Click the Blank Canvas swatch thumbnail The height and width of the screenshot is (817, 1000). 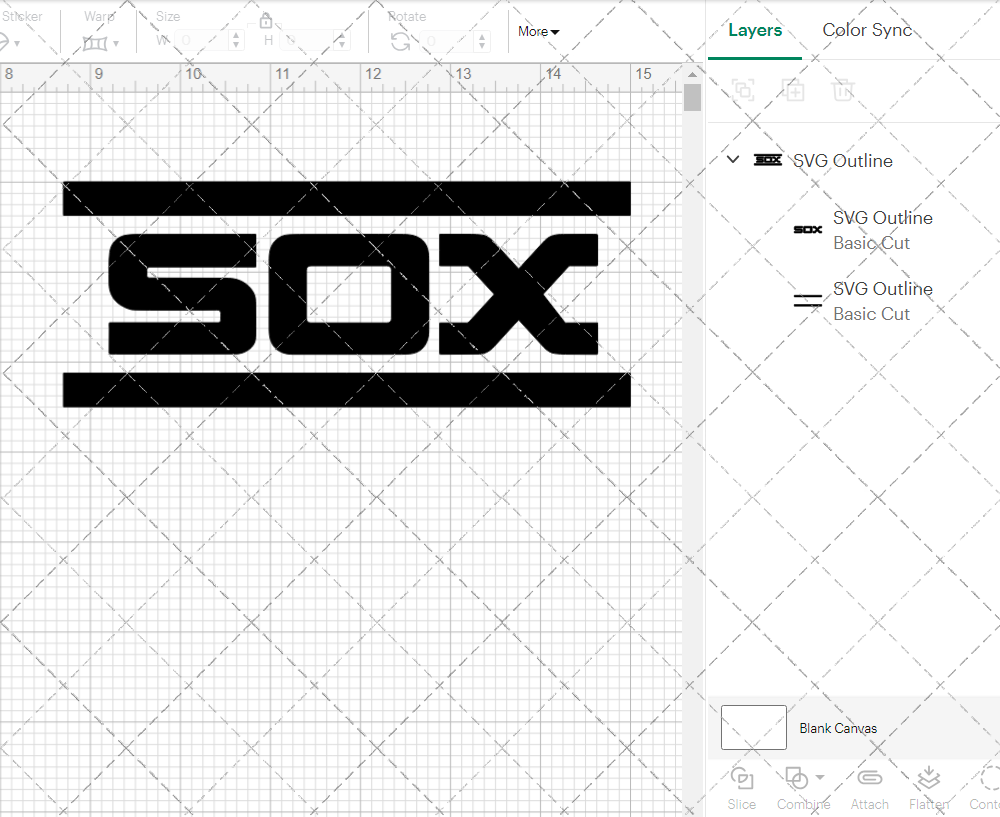(754, 727)
